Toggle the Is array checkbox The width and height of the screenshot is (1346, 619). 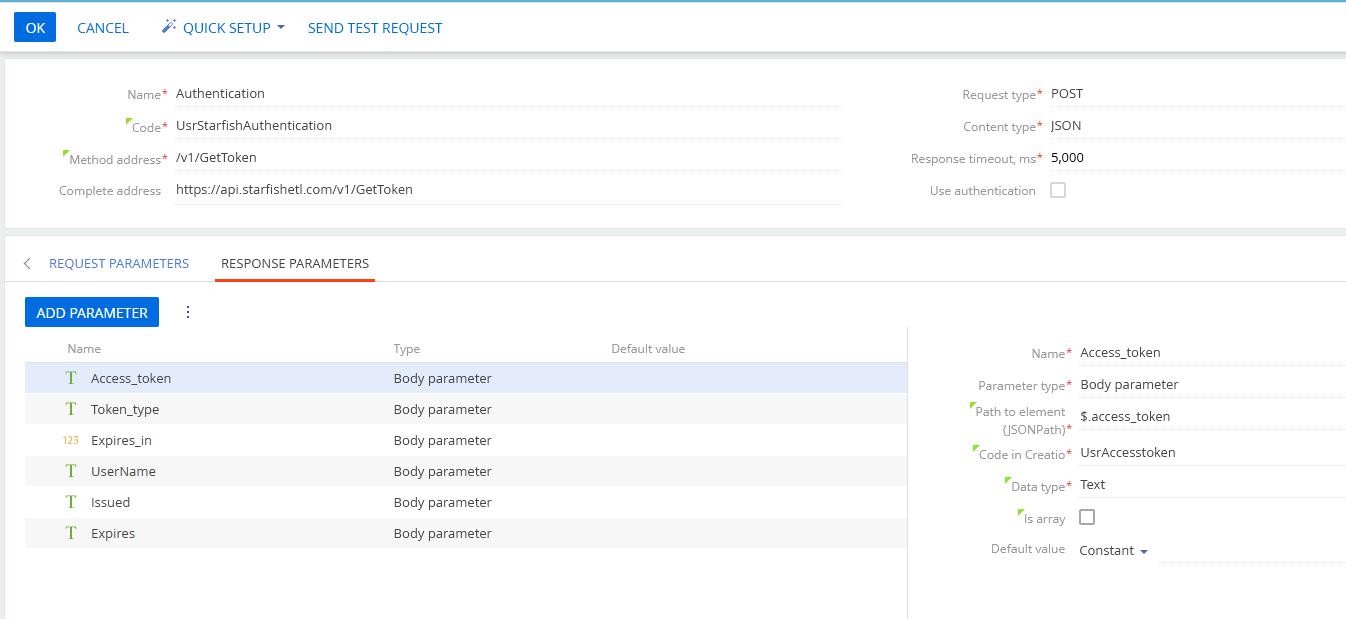pos(1086,517)
